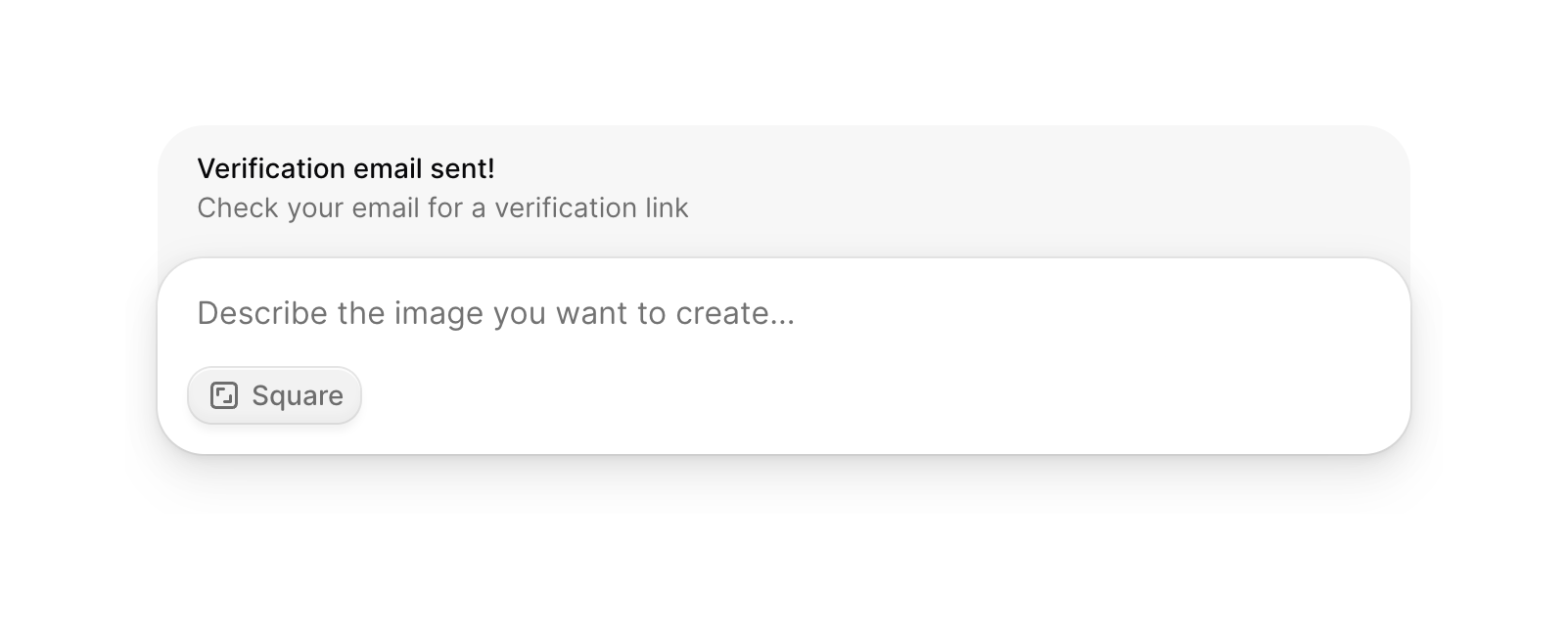1568x639 pixels.
Task: Open the Square aspect ratio selector
Action: (275, 395)
